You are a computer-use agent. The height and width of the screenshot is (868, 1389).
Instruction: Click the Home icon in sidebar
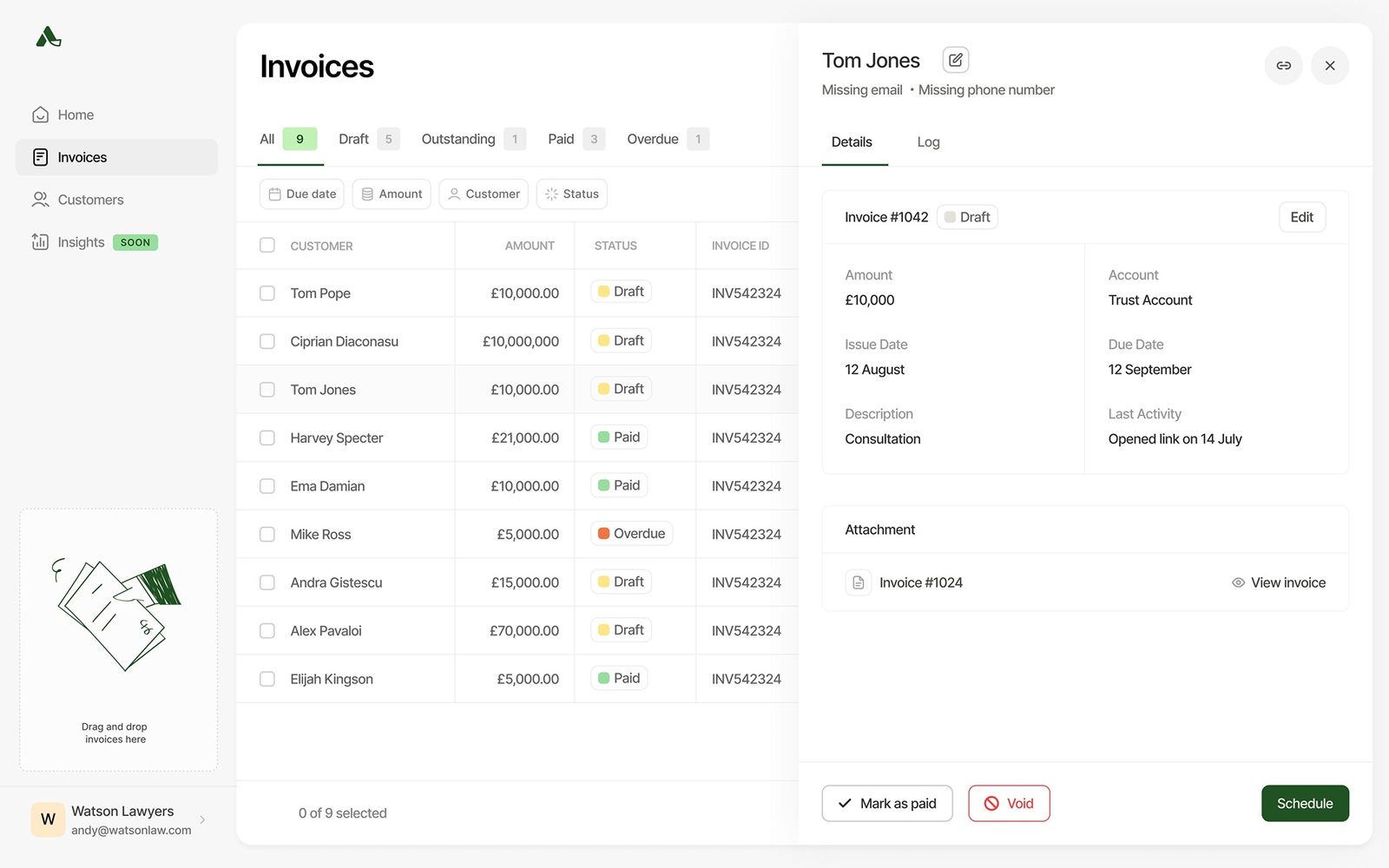[x=40, y=115]
